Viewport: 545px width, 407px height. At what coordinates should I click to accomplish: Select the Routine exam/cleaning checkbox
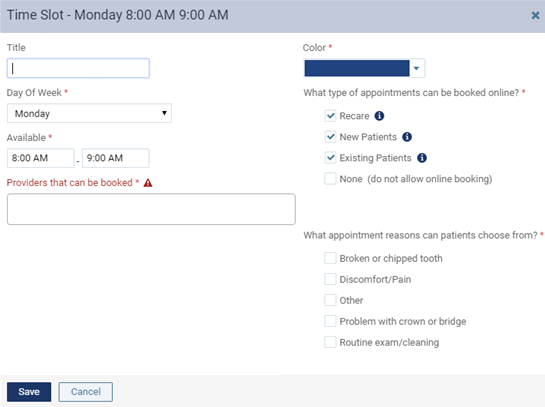coord(330,342)
